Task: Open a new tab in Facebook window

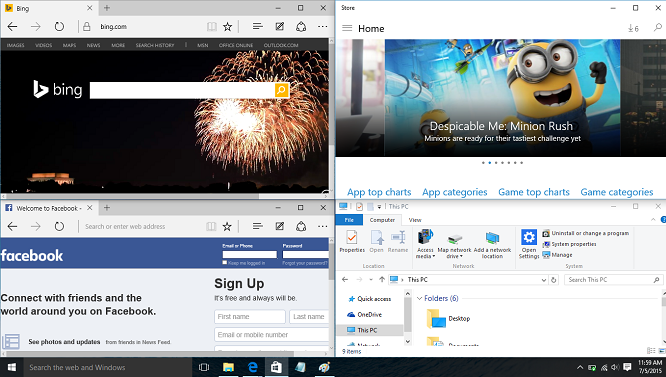Action: pyautogui.click(x=107, y=207)
